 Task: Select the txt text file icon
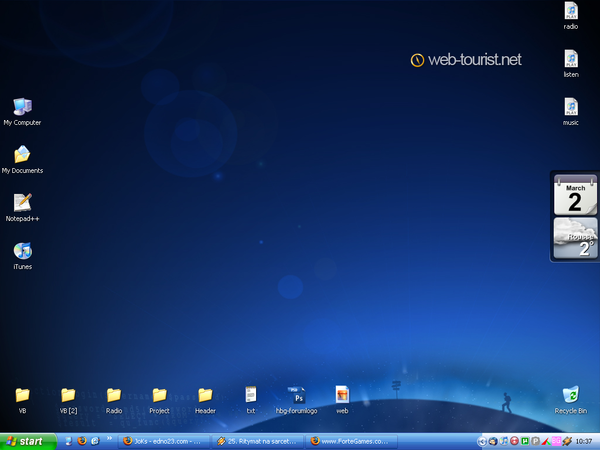click(251, 400)
